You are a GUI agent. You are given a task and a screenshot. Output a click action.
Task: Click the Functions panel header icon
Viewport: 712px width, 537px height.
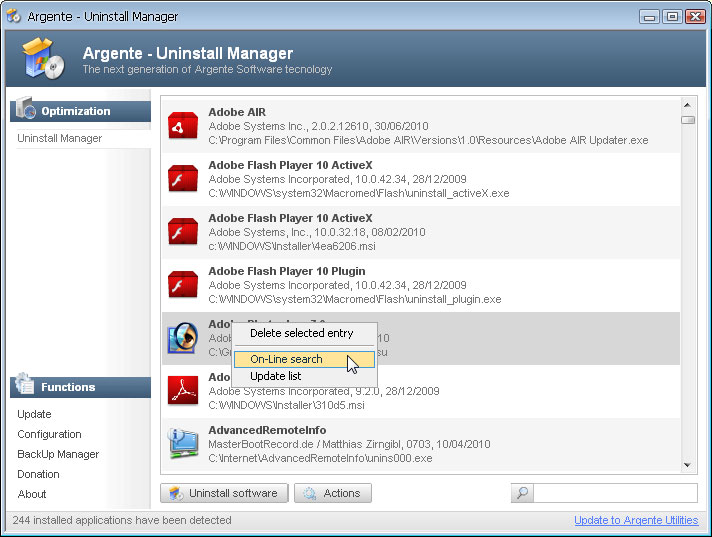24,384
